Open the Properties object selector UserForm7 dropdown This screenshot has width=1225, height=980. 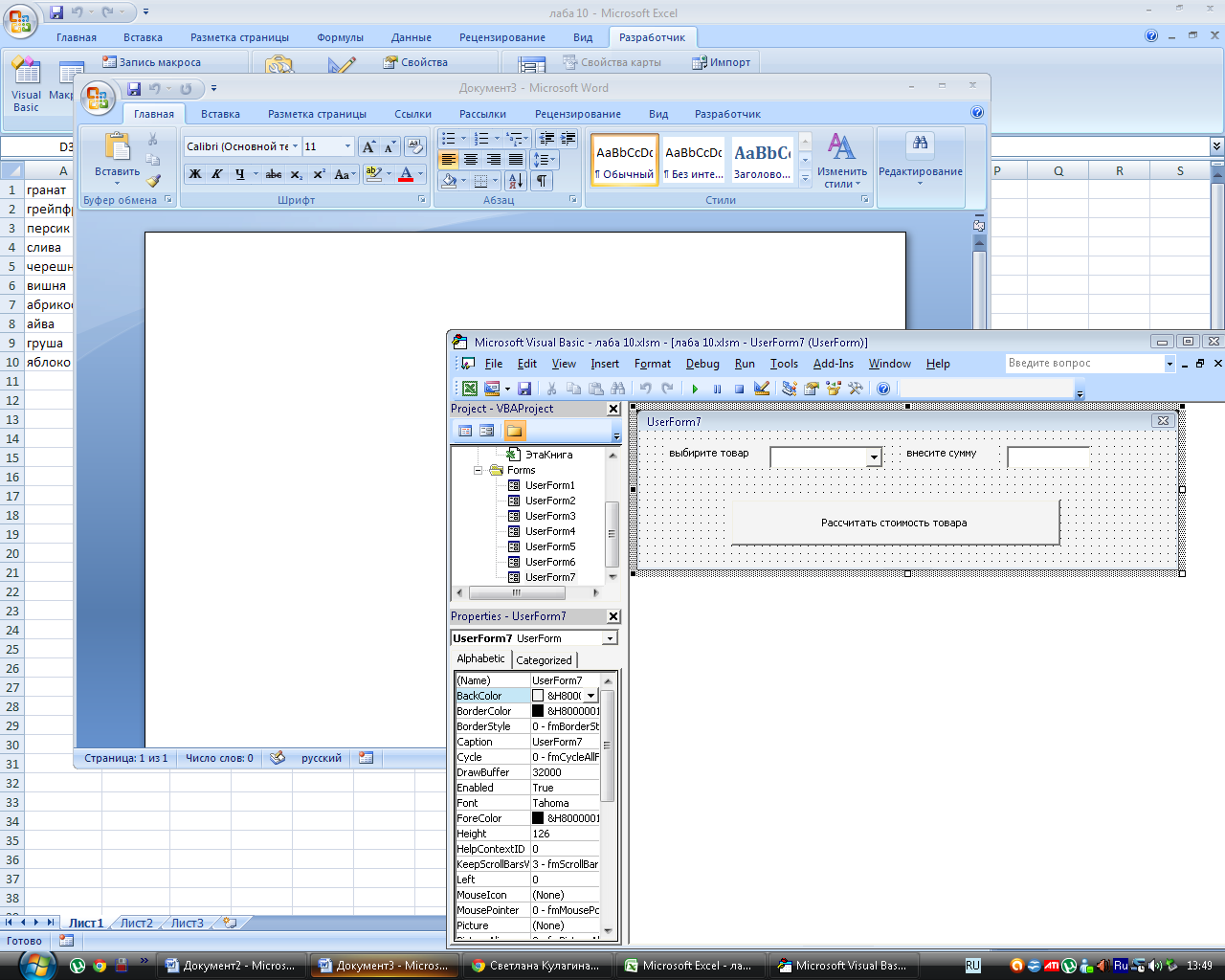click(x=610, y=638)
